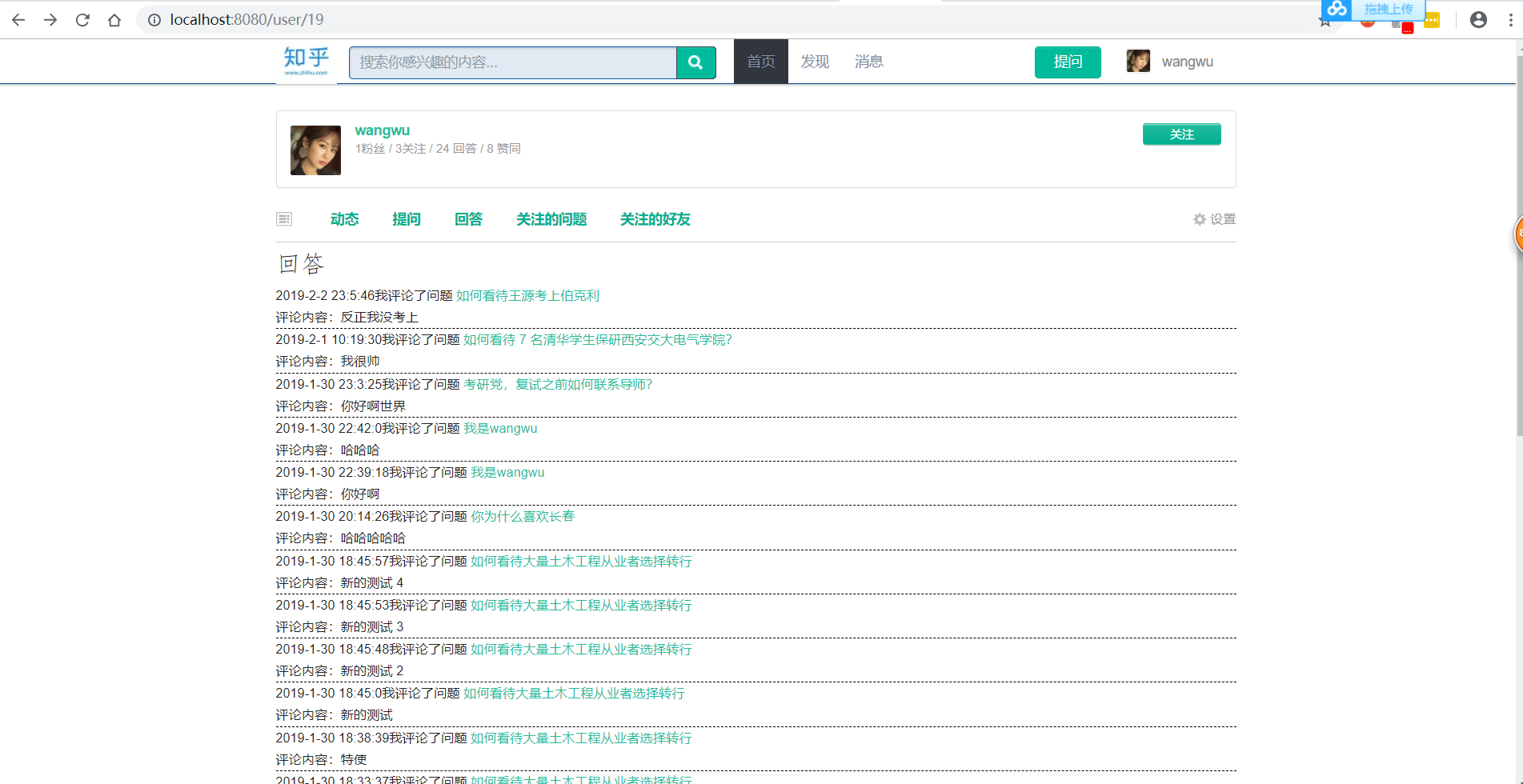This screenshot has width=1523, height=784.
Task: Open the 首页 navigation tab
Action: [761, 62]
